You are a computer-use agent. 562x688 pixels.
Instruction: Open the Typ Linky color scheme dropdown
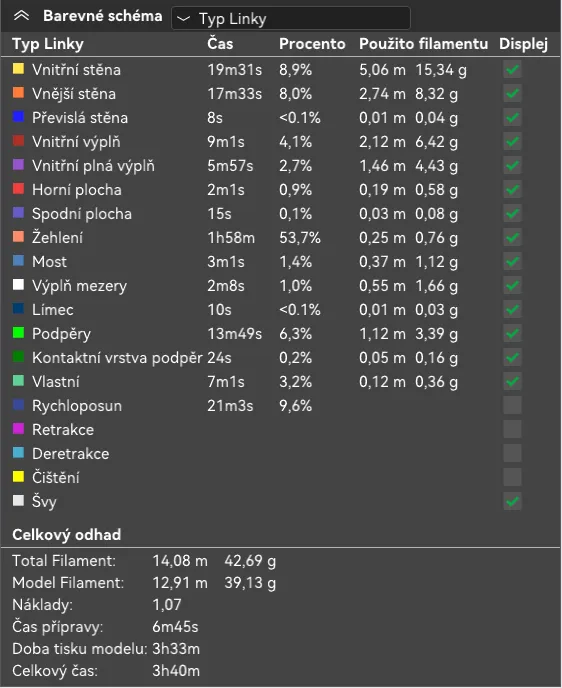[x=290, y=18]
